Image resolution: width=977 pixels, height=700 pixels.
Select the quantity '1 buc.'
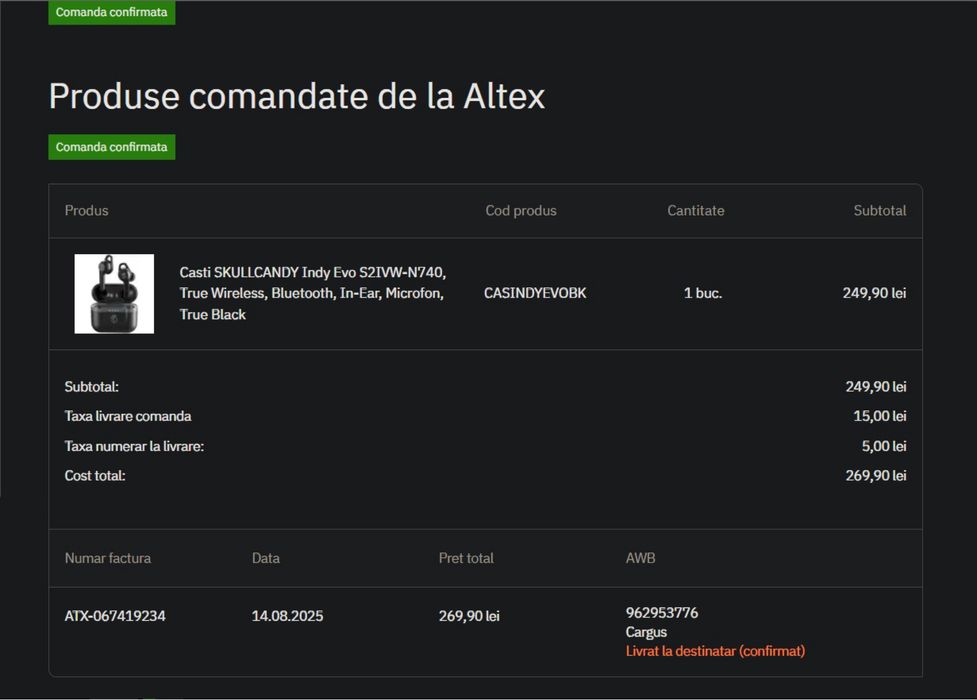pos(703,293)
